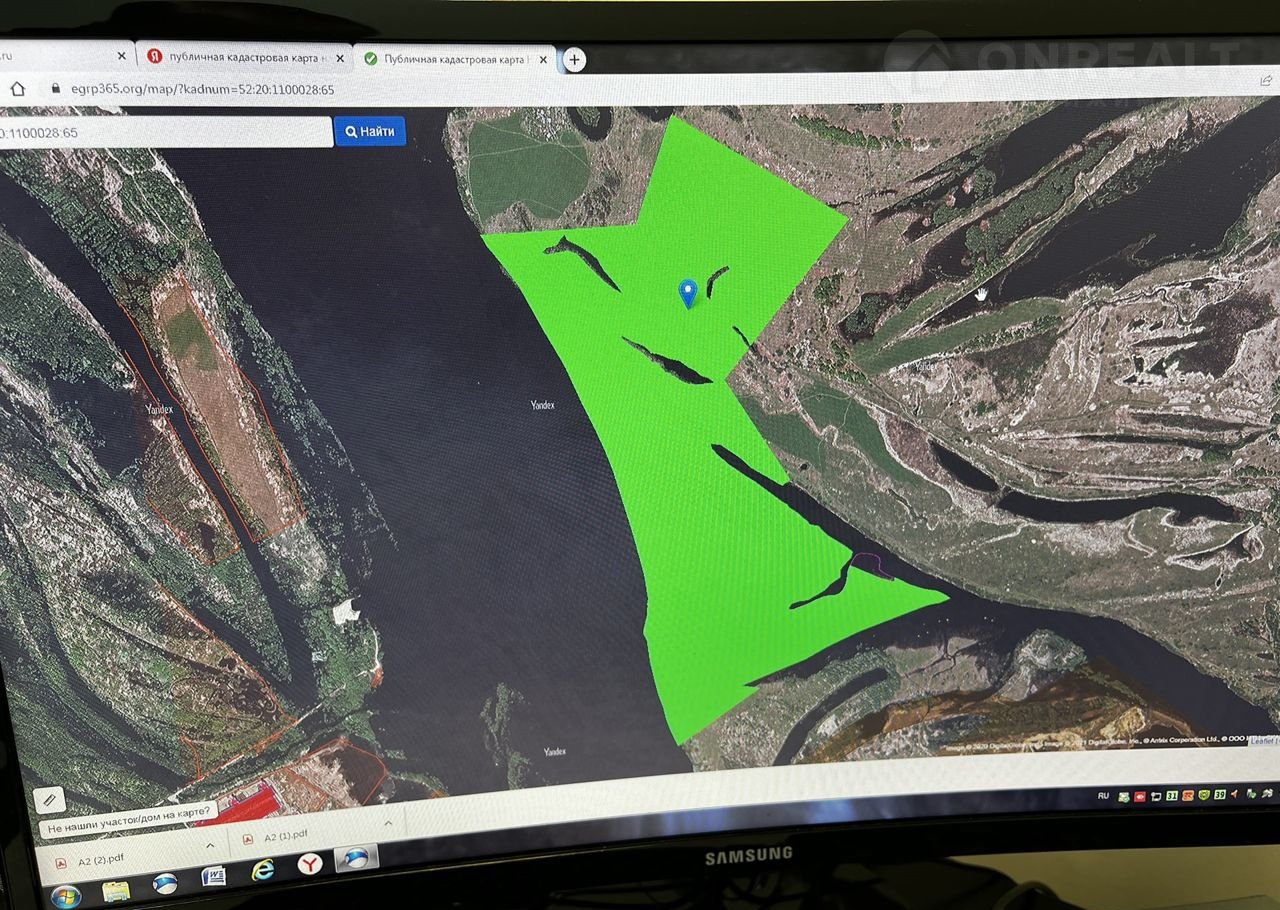Screen dimensions: 1280x910
Task: Click the RU language indicator in tray
Action: click(1103, 796)
